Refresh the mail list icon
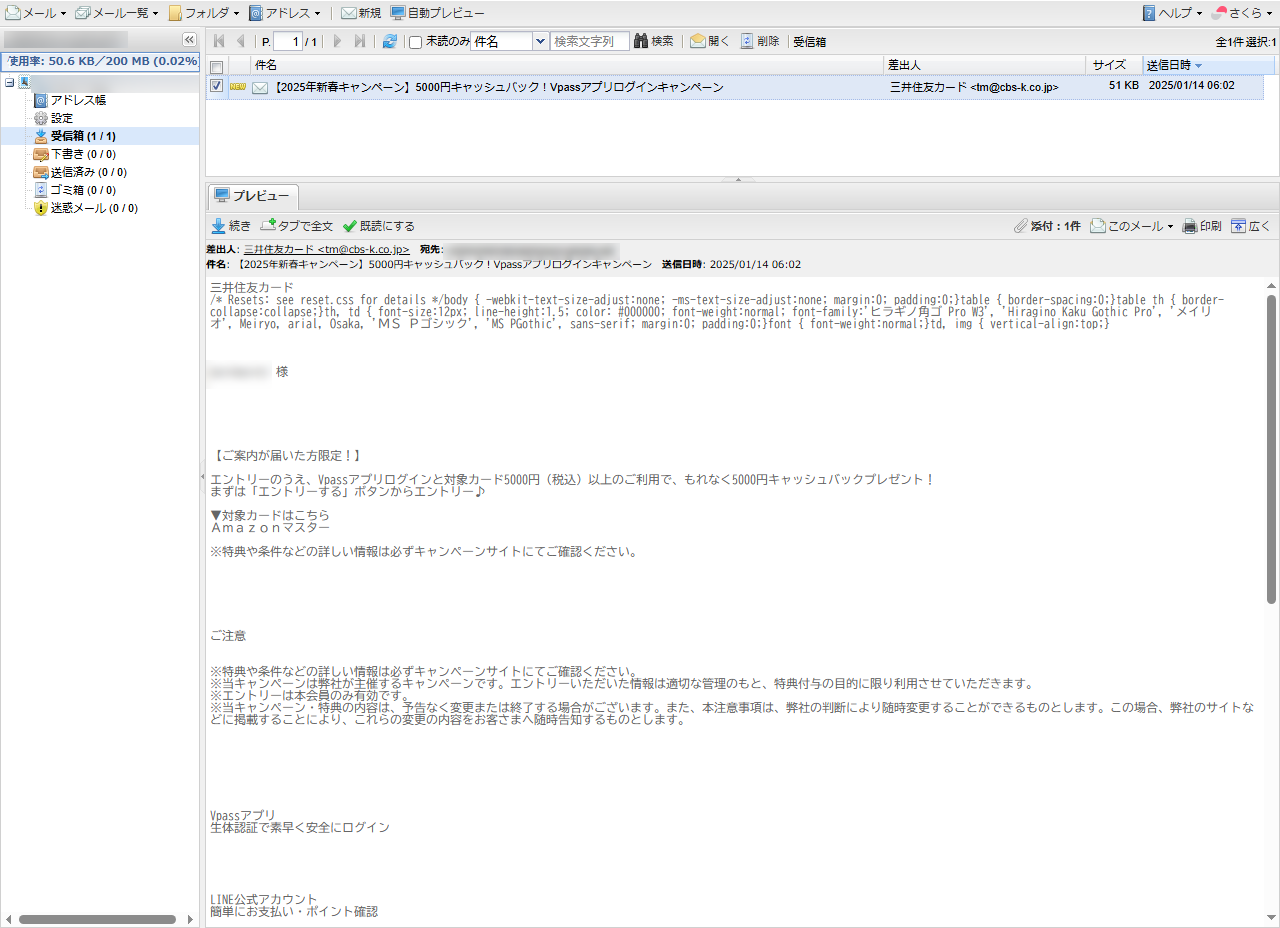Viewport: 1280px width, 928px height. pyautogui.click(x=389, y=41)
